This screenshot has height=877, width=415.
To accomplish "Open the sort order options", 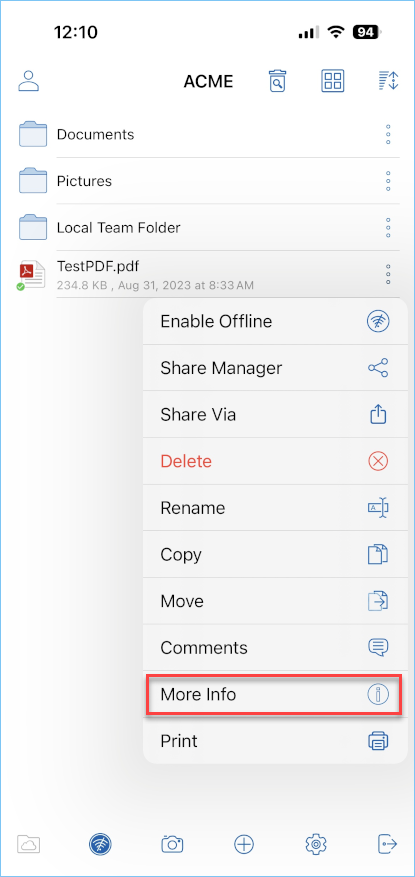I will pyautogui.click(x=387, y=81).
